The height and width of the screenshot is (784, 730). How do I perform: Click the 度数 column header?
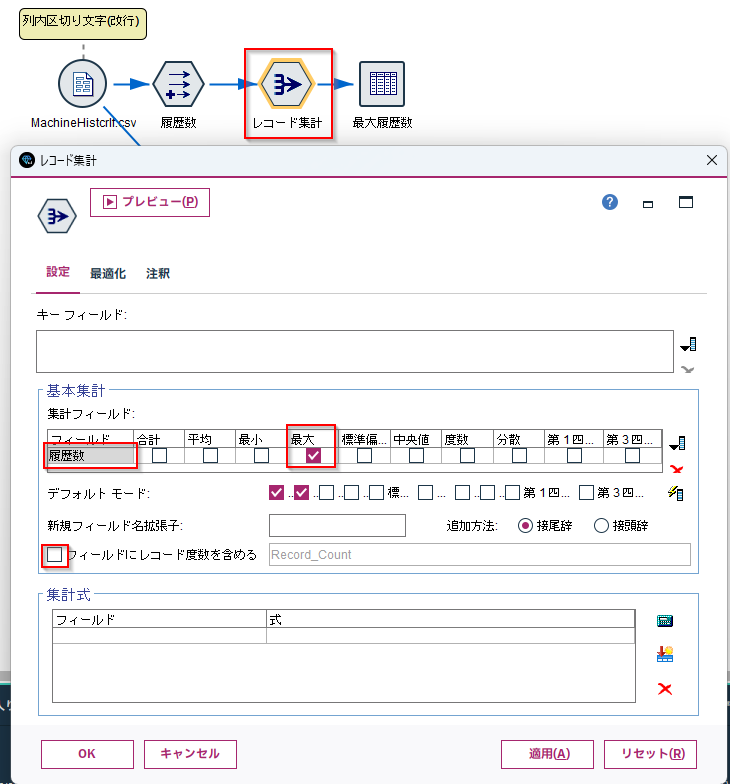click(468, 439)
